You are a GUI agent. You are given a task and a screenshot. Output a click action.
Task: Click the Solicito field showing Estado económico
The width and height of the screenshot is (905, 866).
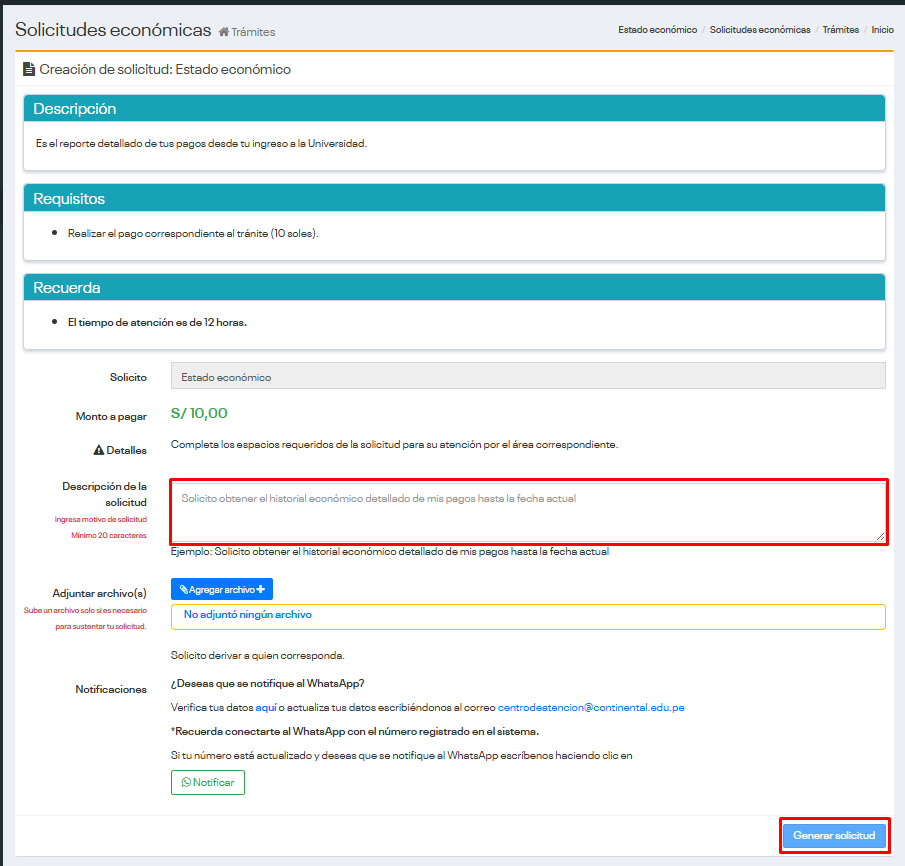(528, 377)
